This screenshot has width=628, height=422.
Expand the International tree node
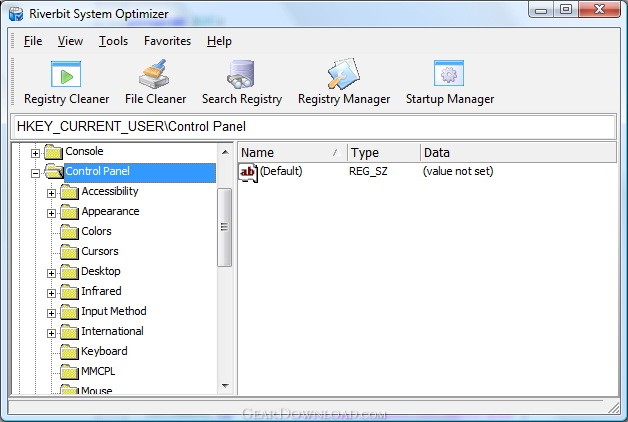point(52,332)
